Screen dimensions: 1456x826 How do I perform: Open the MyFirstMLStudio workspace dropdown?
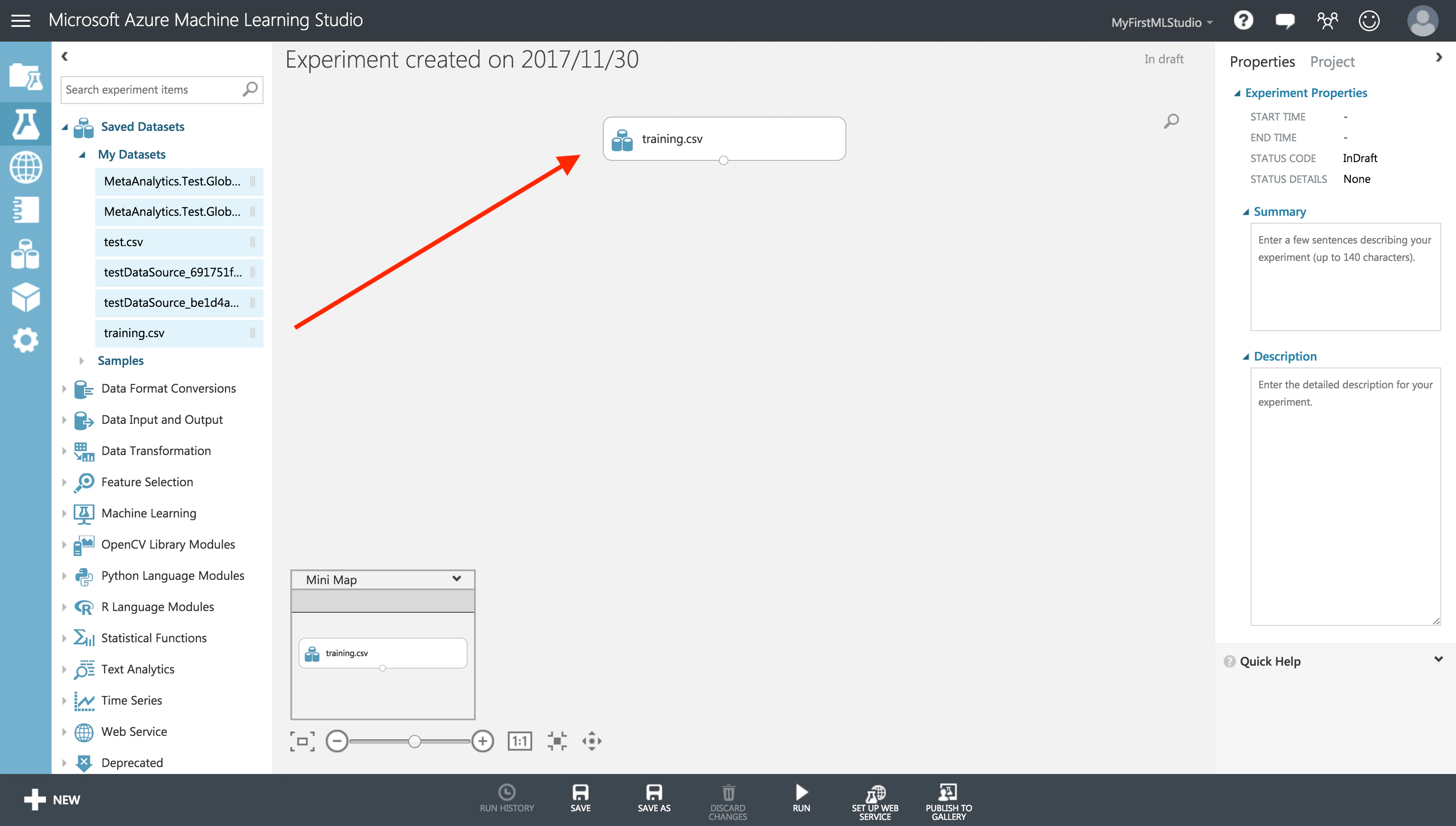[1162, 22]
